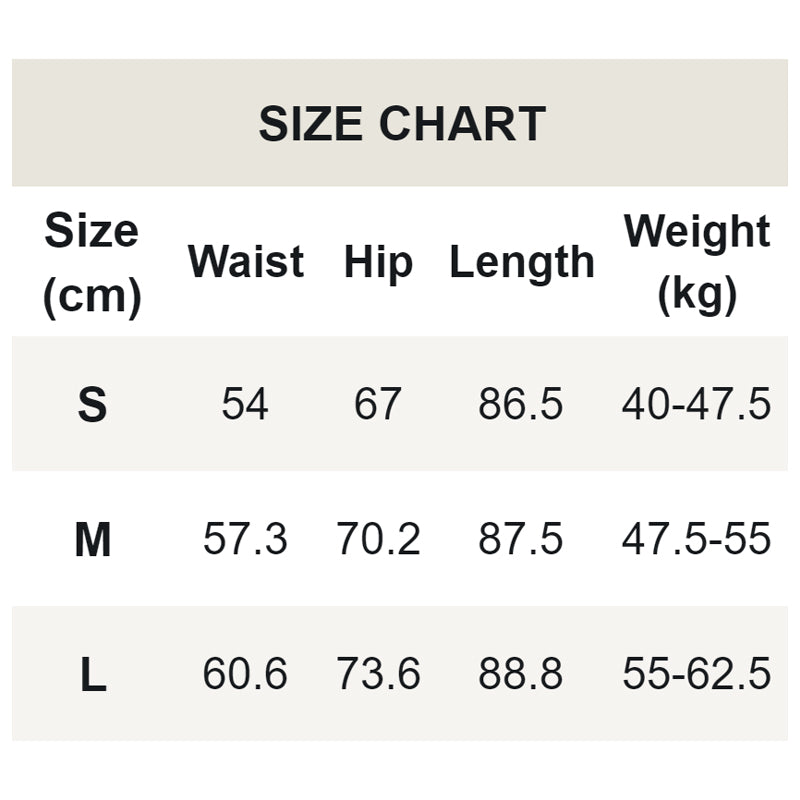800x800 pixels.
Task: Select the Hip column header
Action: point(378,262)
